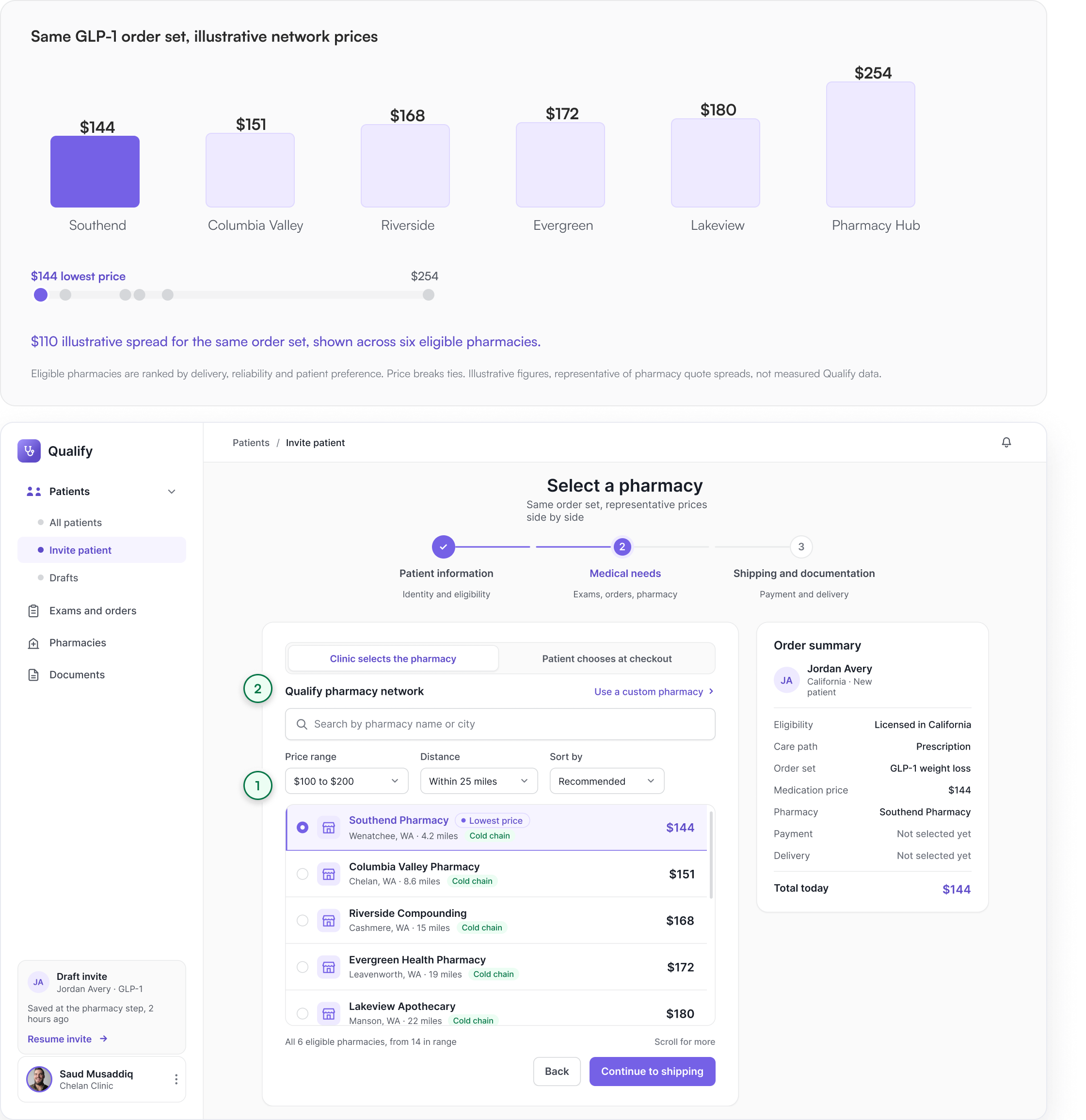The width and height of the screenshot is (1086, 1120).
Task: Click the $254 end dot on price slider
Action: click(x=429, y=295)
